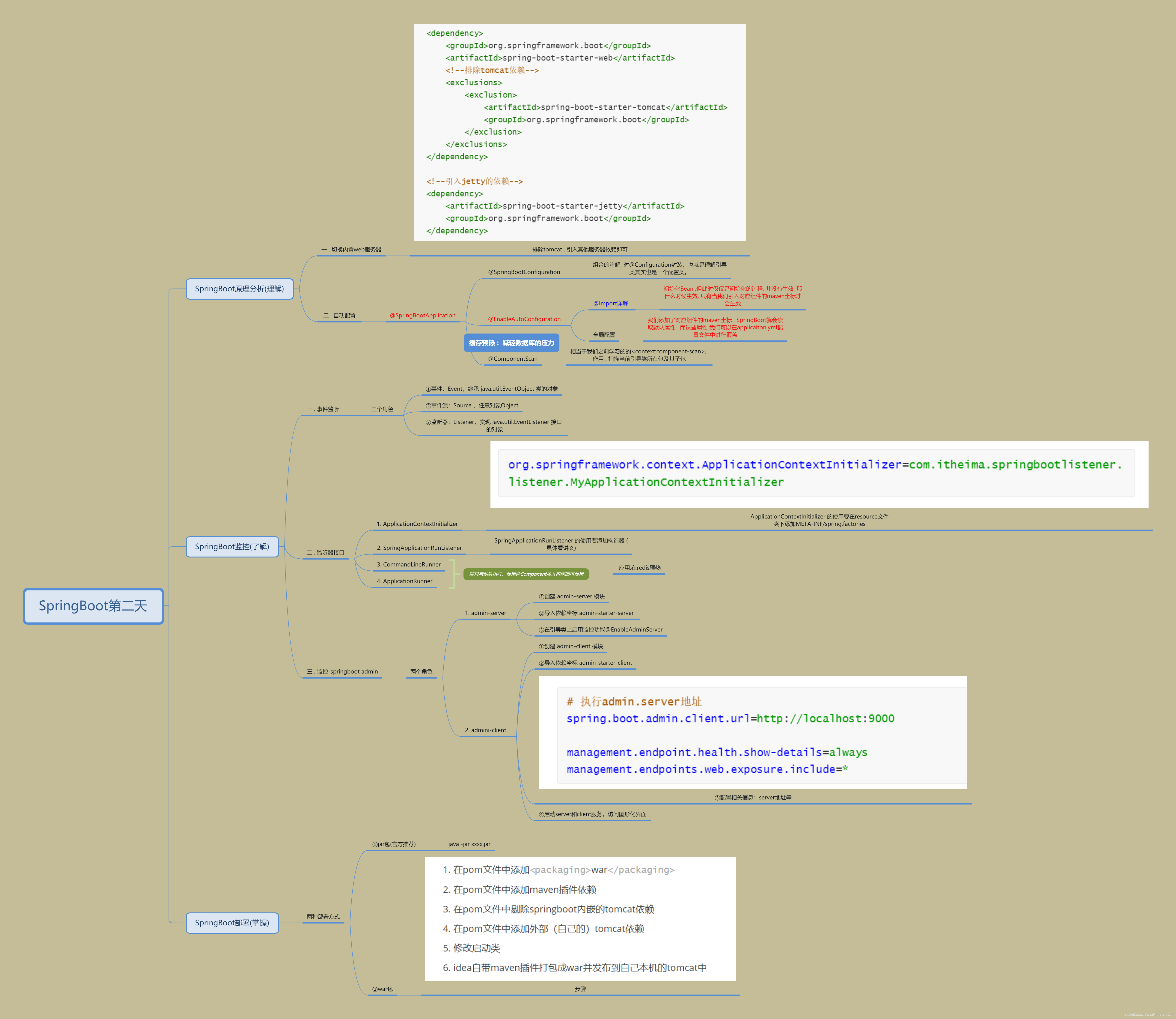Select the ①jar包(官方推荐) node
Viewport: 1176px width, 1019px height.
pos(394,844)
